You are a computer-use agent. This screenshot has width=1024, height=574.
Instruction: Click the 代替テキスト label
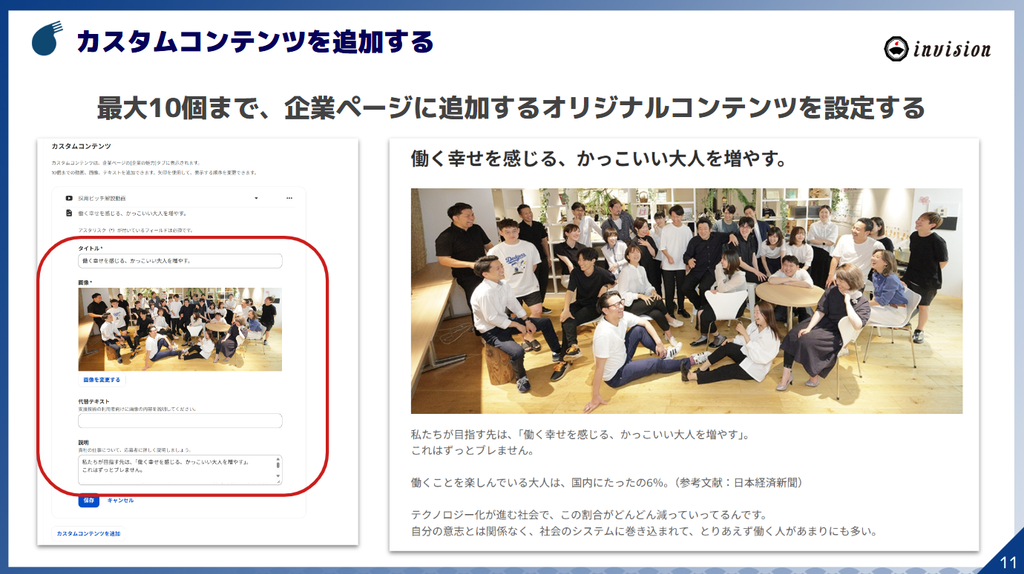[x=94, y=402]
